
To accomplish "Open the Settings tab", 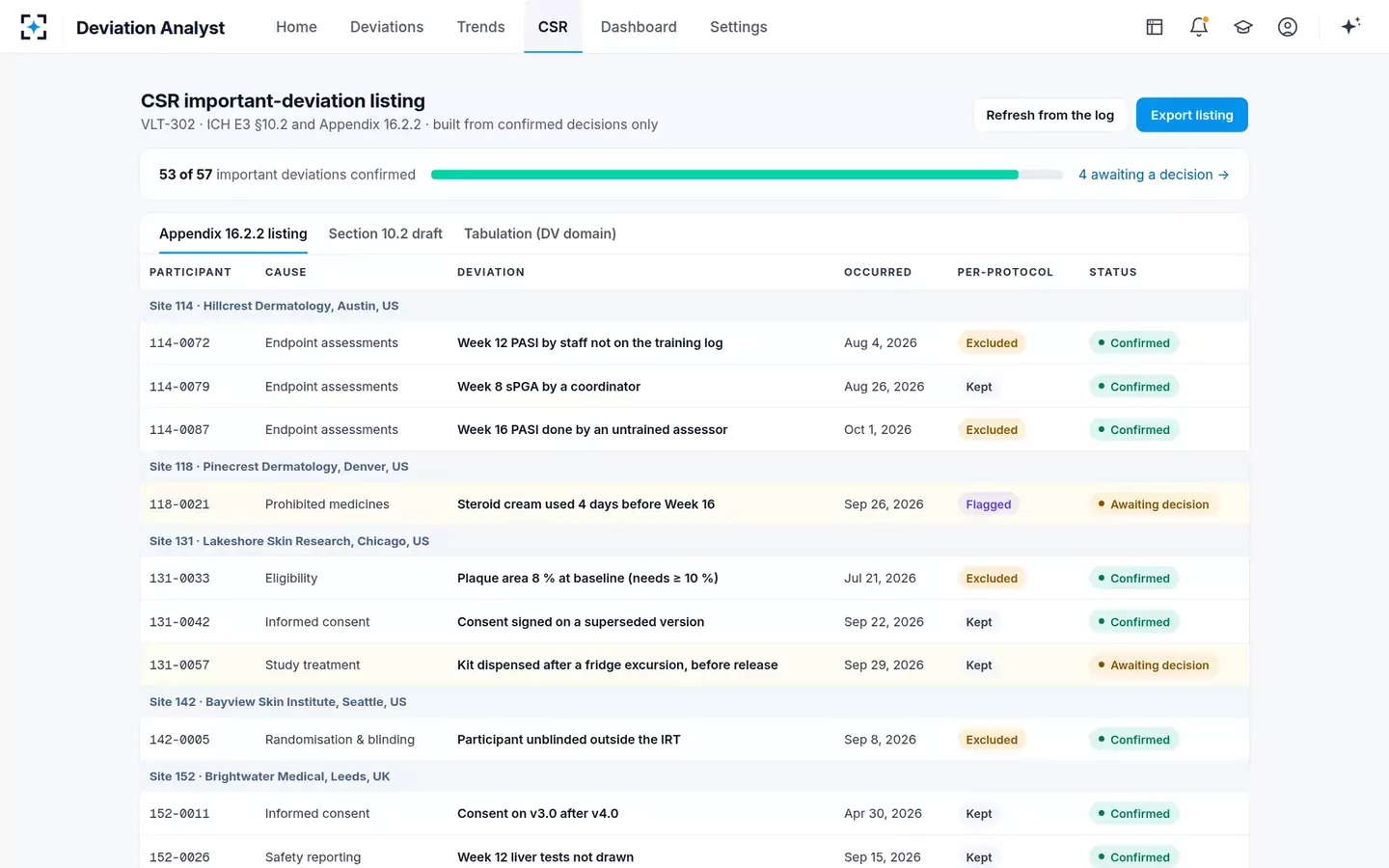I will tap(739, 27).
